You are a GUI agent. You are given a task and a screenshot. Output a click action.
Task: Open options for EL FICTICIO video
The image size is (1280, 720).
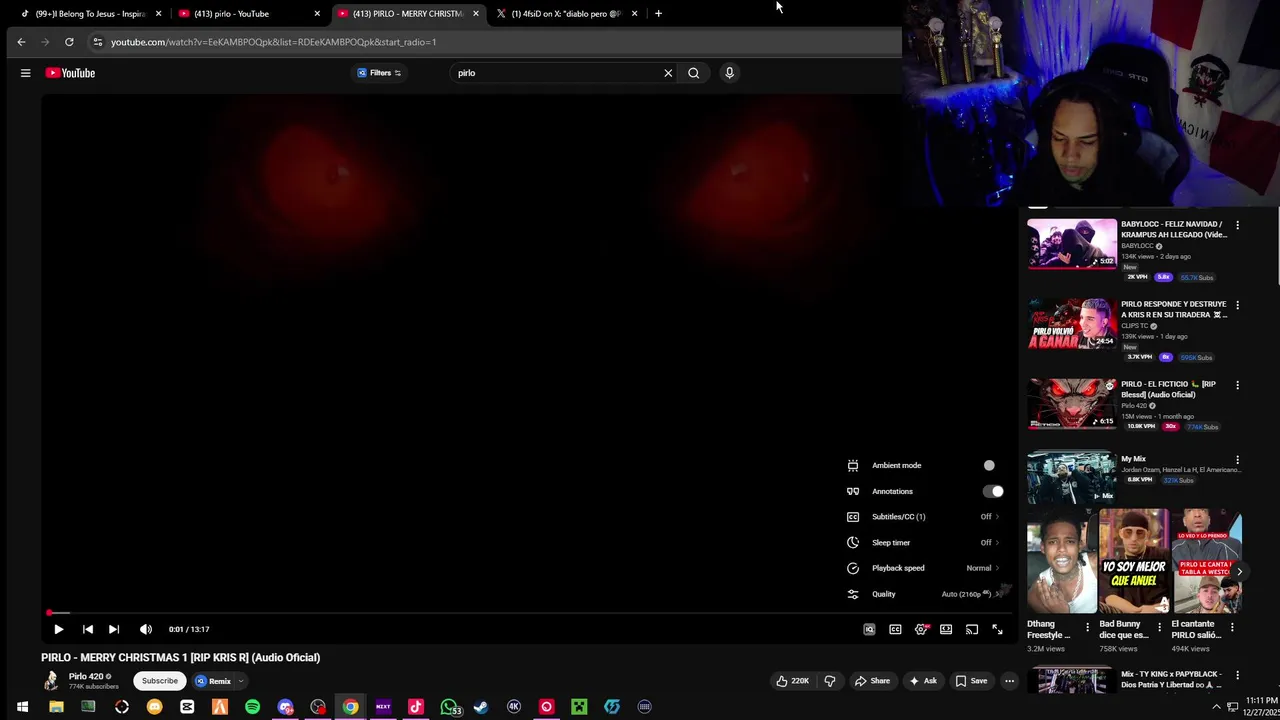[1237, 385]
